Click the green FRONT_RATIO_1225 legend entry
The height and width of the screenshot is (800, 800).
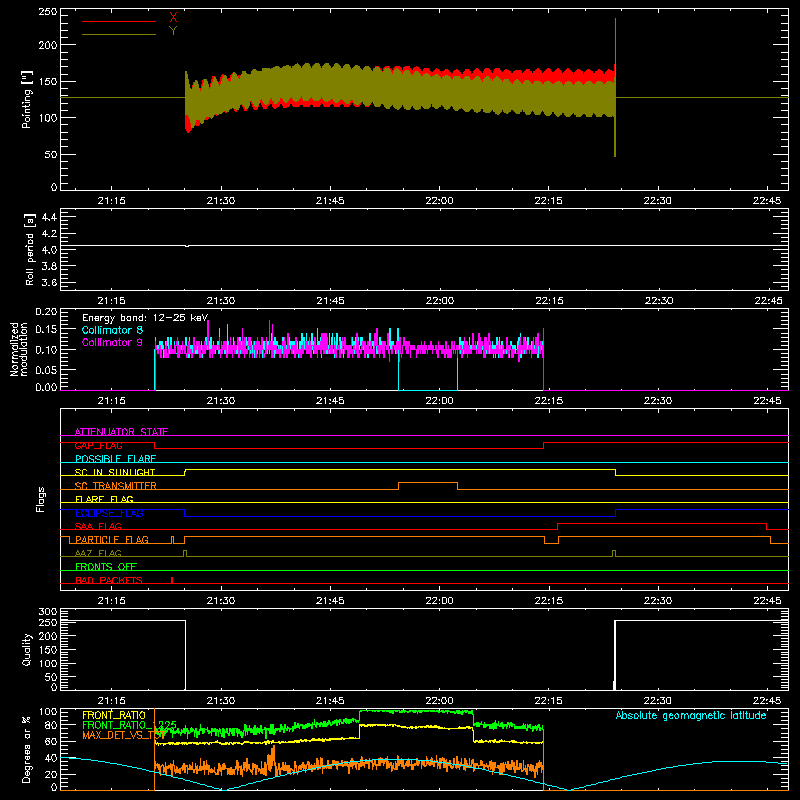click(129, 725)
